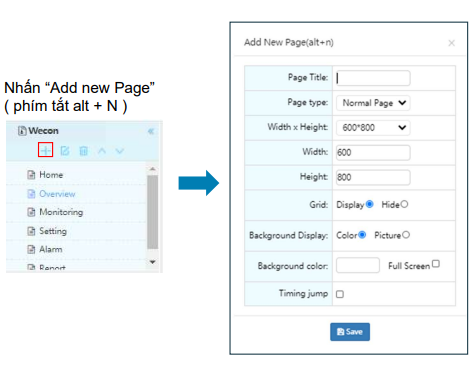Click the delete page trash icon

[x=83, y=151]
